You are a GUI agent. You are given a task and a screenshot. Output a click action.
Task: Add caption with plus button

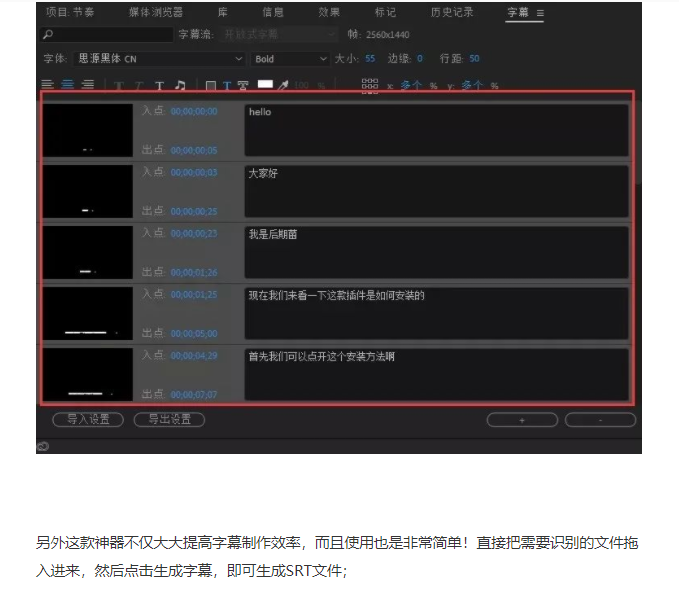(x=522, y=420)
